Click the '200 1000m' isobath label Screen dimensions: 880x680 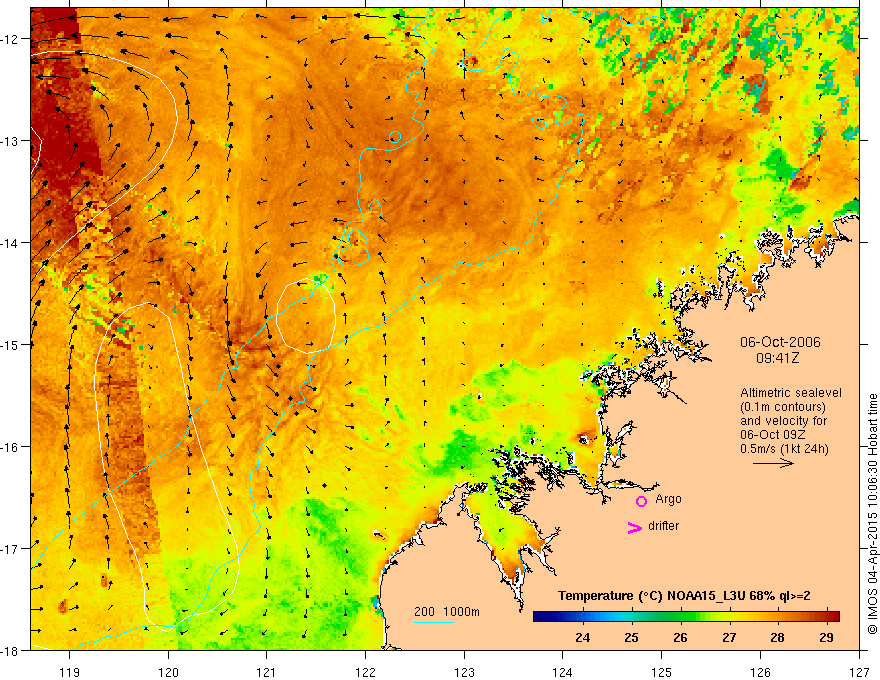(x=447, y=612)
